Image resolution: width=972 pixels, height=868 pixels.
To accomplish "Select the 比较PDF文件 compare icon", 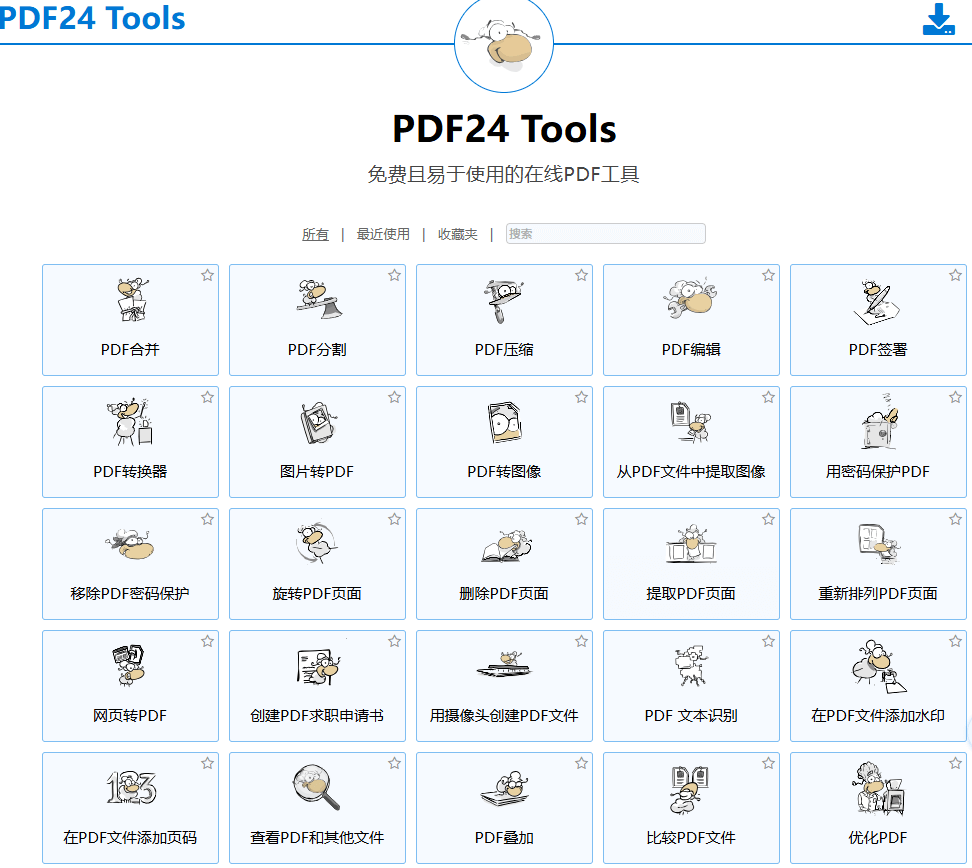I will [x=690, y=790].
